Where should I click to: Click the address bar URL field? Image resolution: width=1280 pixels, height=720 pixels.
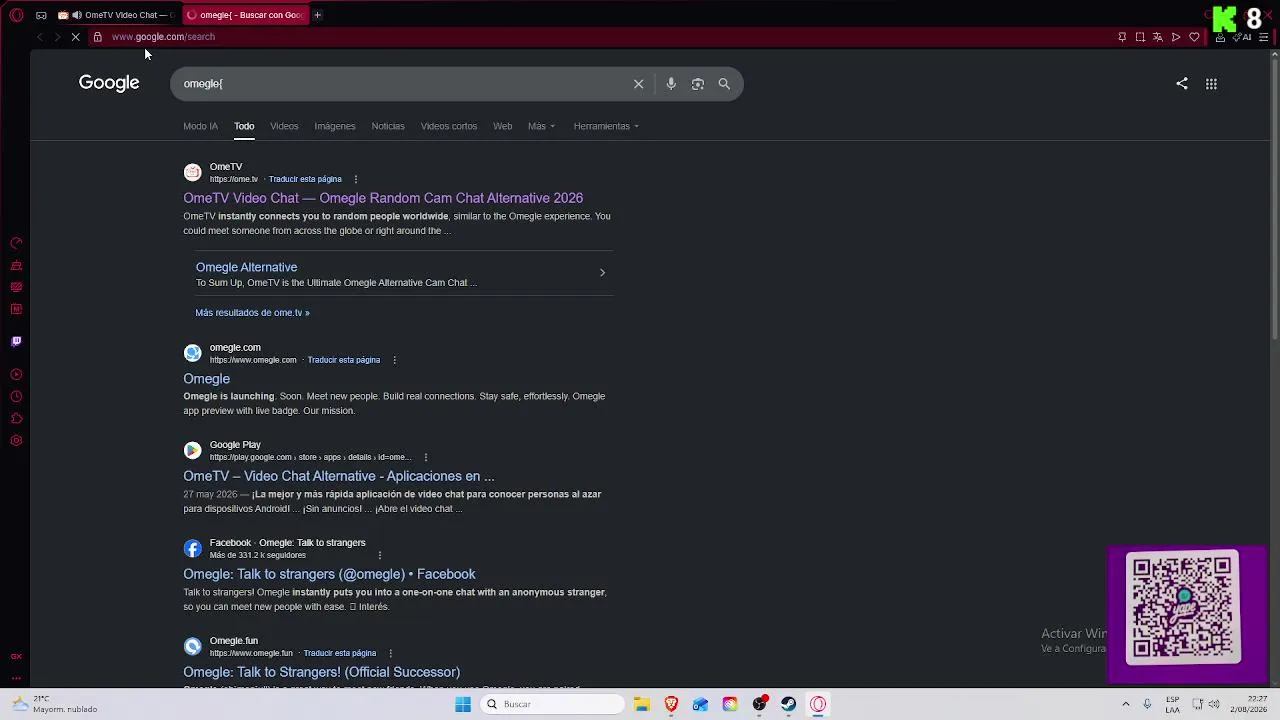point(600,37)
